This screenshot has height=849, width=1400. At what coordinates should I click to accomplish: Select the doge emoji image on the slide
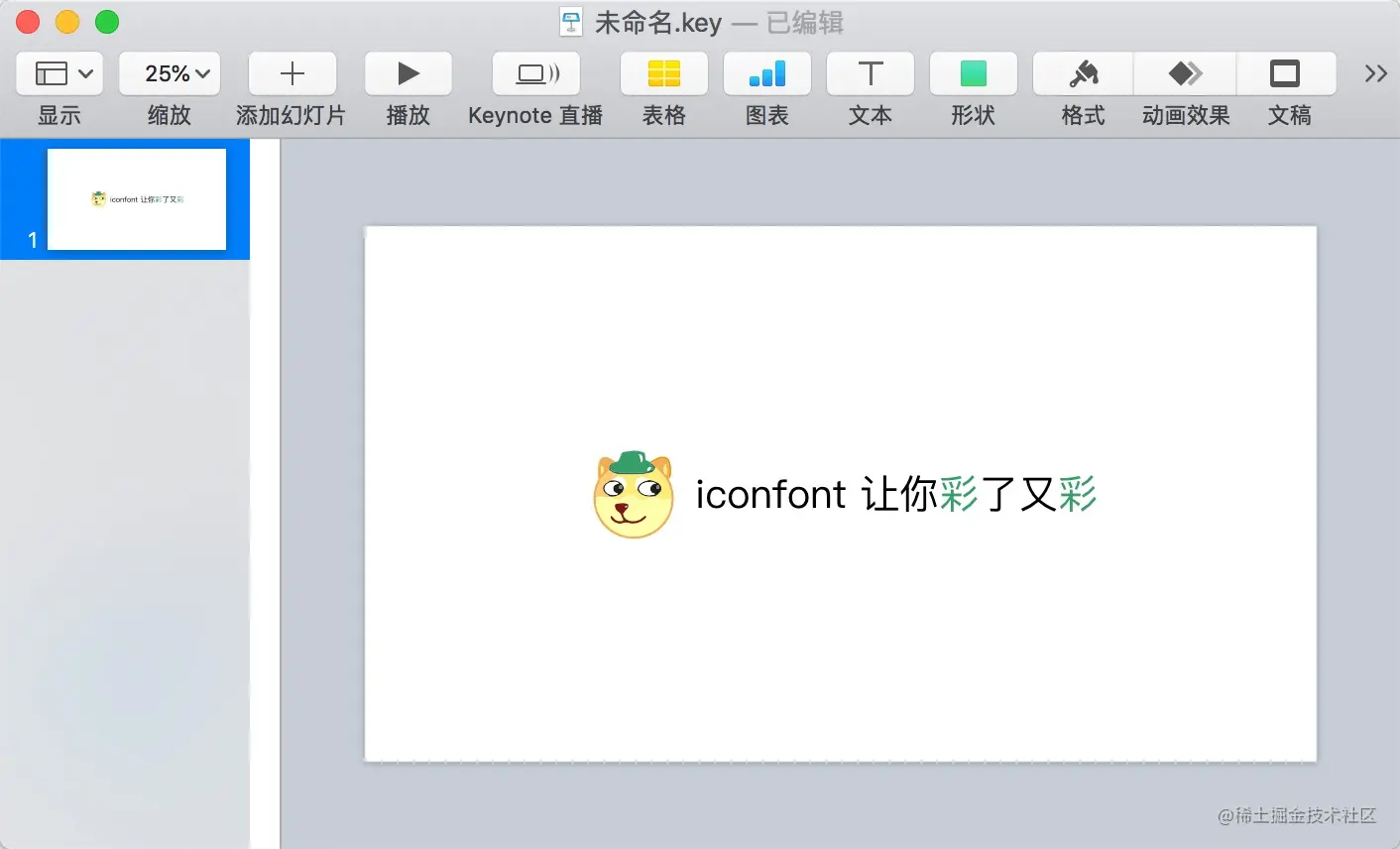(634, 494)
